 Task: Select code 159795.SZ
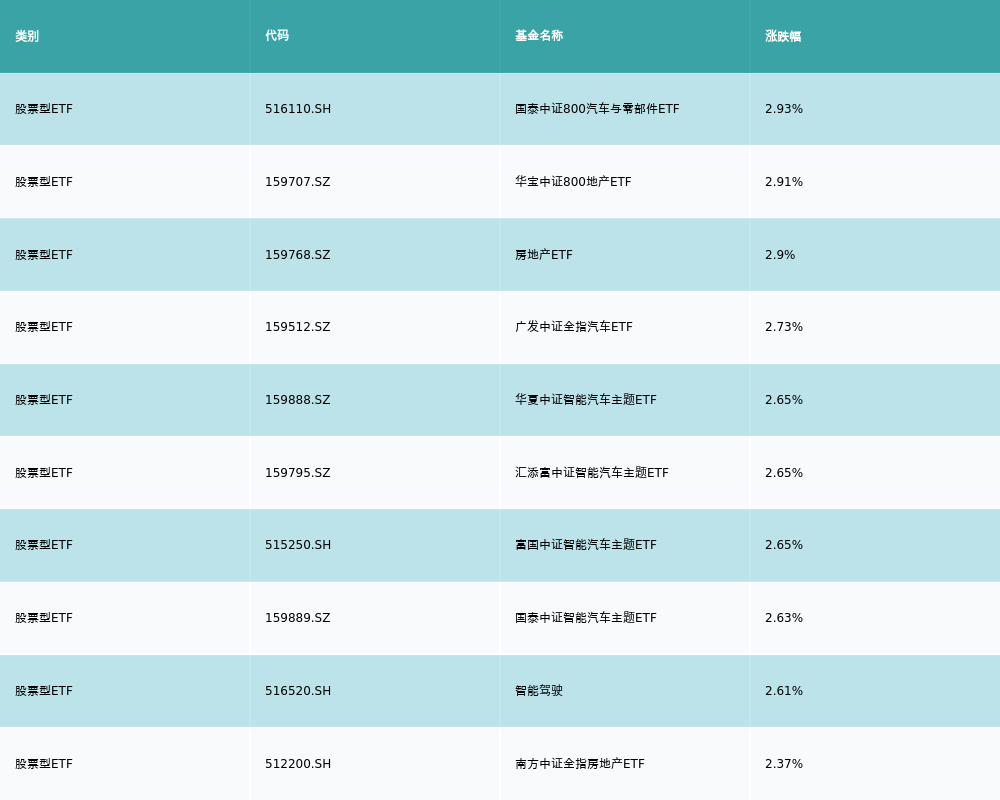coord(298,473)
